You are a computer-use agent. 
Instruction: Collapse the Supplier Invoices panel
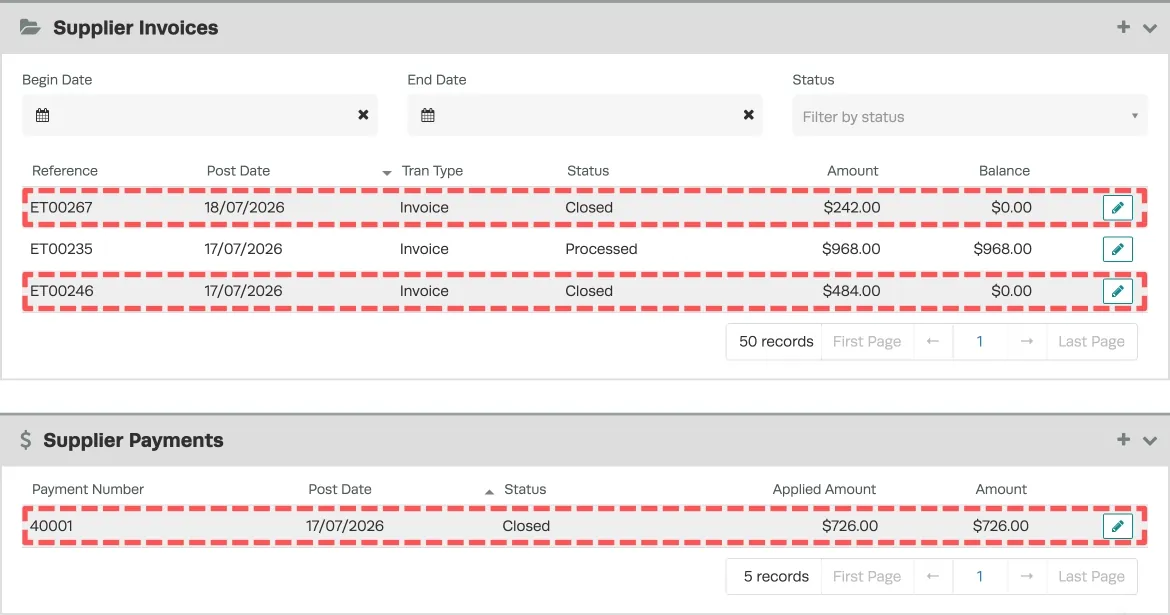pyautogui.click(x=1150, y=28)
